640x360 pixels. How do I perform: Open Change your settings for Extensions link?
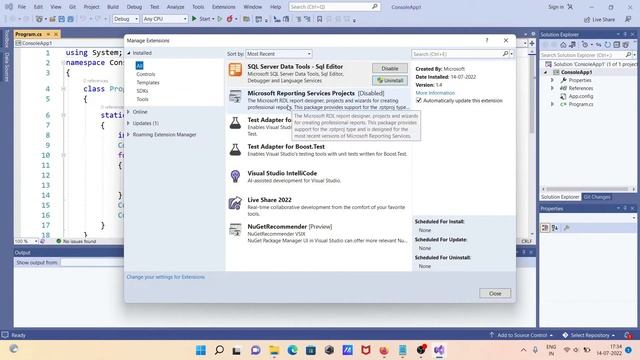tap(166, 277)
